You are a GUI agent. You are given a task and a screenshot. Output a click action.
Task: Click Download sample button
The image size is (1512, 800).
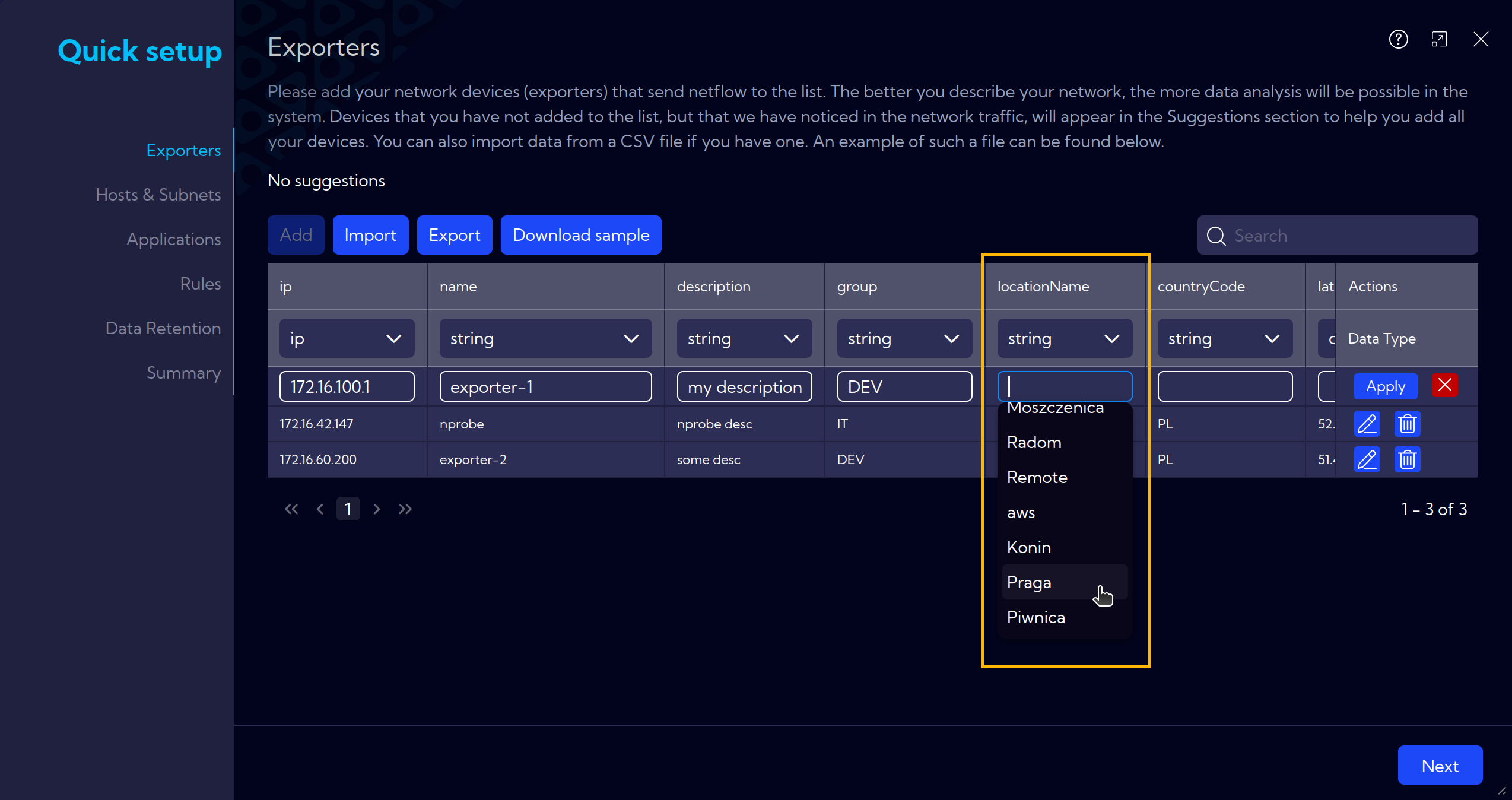(581, 235)
